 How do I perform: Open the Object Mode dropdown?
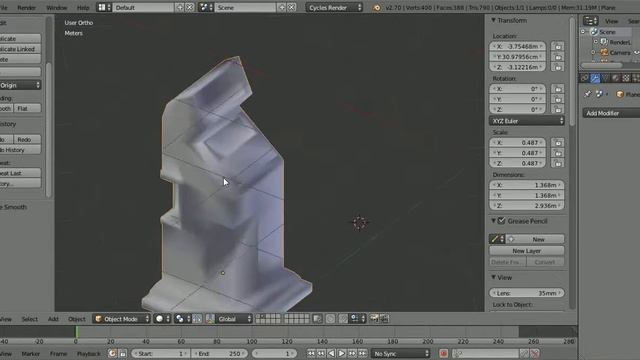point(122,319)
